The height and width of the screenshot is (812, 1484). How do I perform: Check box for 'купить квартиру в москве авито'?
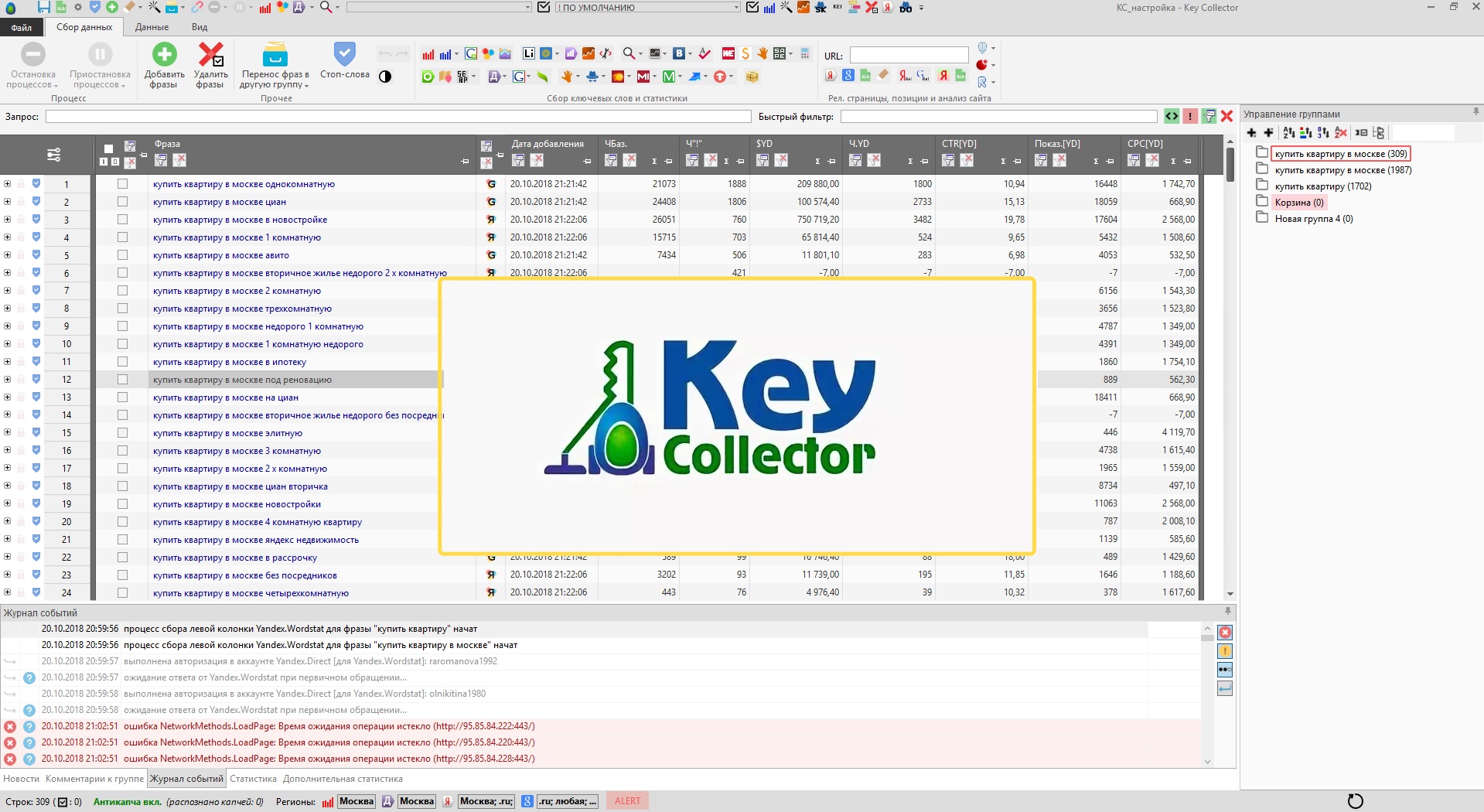tap(122, 255)
